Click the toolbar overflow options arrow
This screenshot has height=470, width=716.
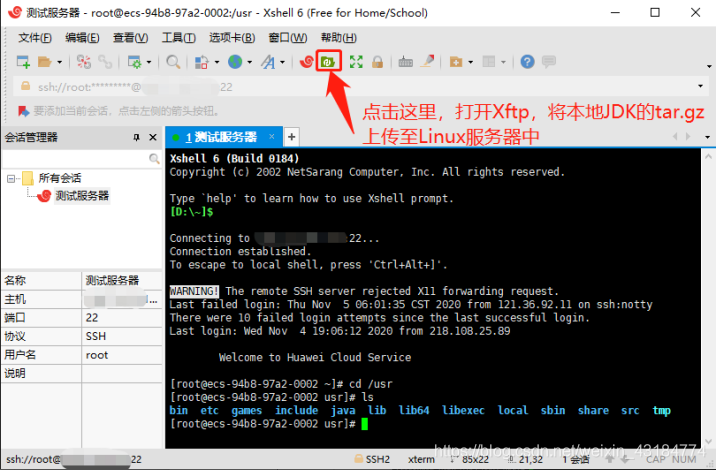[709, 67]
